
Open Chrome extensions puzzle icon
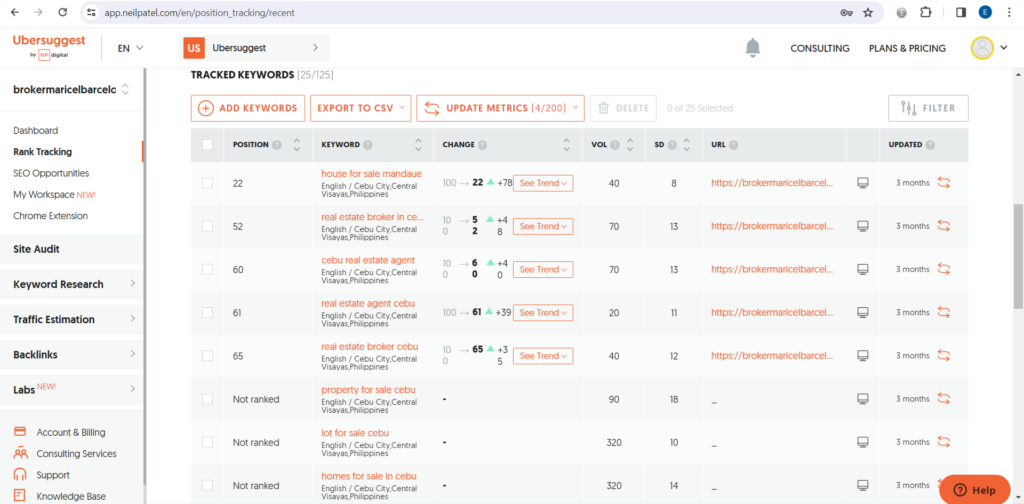point(925,12)
